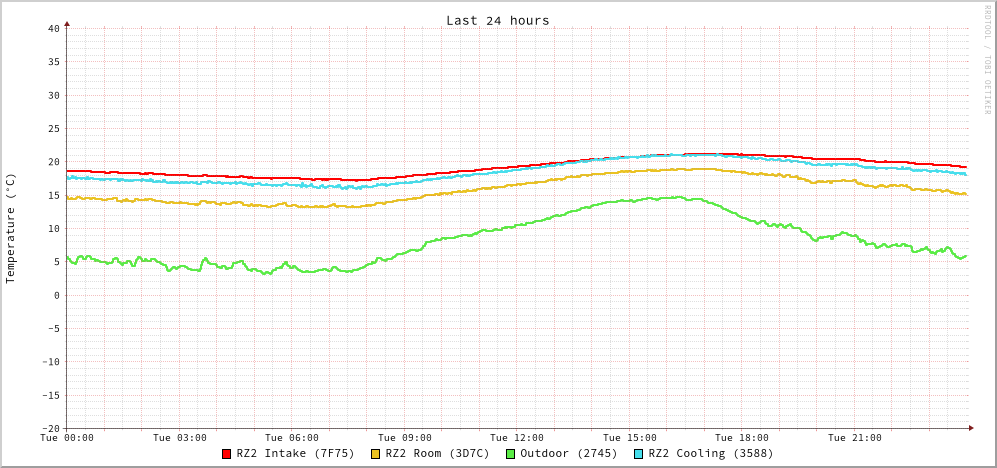This screenshot has height=468, width=997.
Task: Select the Outdoor (2745) legend label
Action: pos(568,453)
